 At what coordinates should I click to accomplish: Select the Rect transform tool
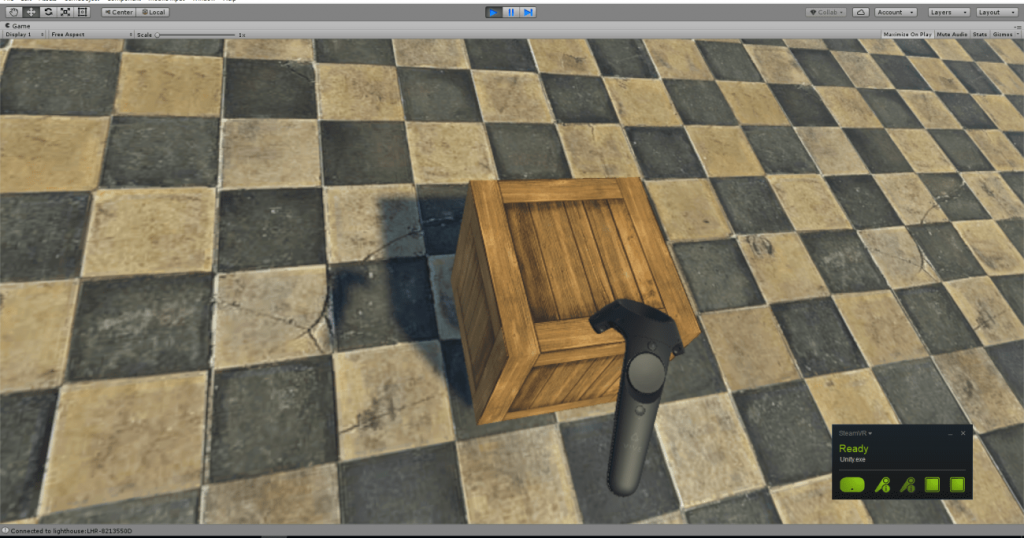pyautogui.click(x=82, y=12)
